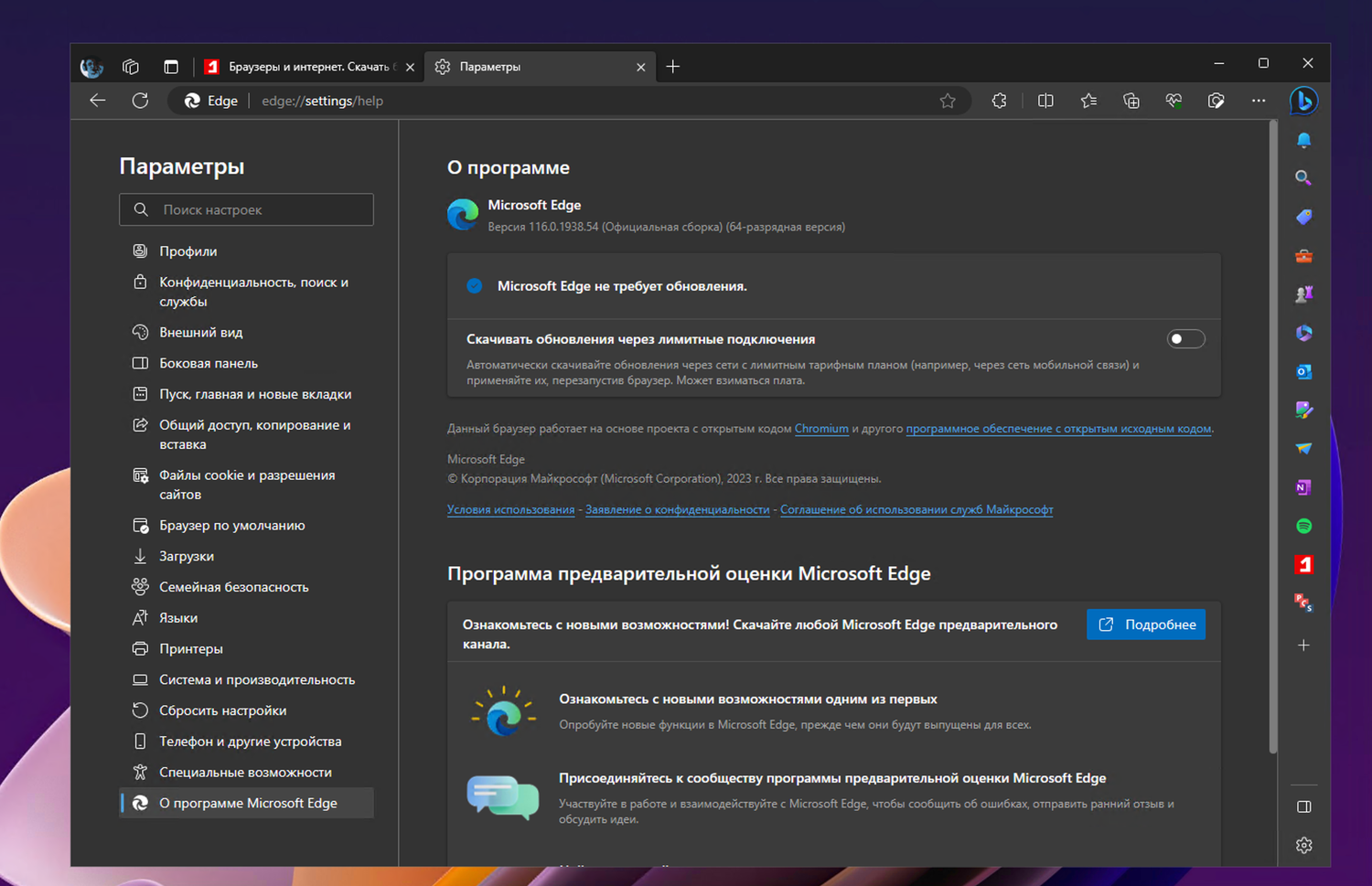Open the sidebar Search magnifier icon
The height and width of the screenshot is (886, 1372).
[1304, 178]
